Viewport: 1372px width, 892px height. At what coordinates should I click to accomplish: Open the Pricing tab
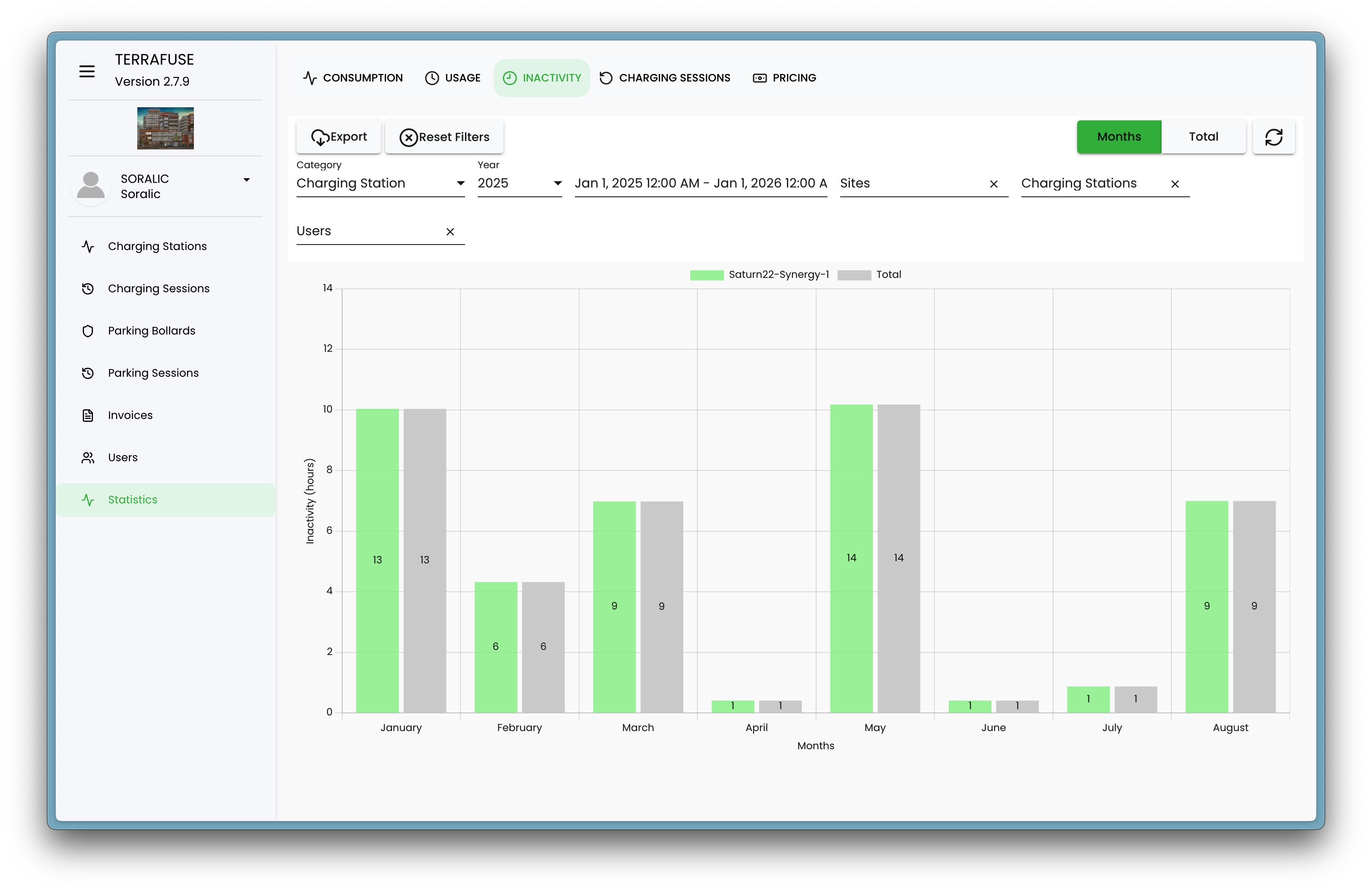(x=784, y=78)
